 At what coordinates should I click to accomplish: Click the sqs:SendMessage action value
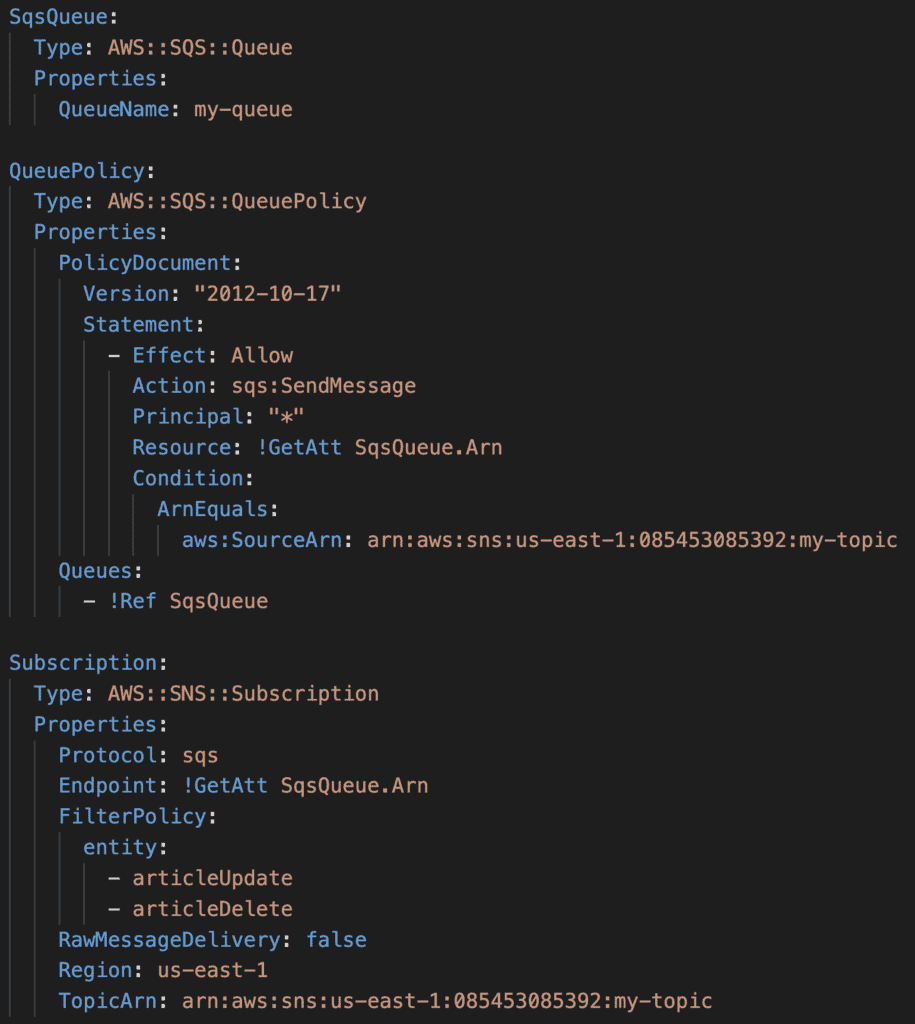(317, 386)
